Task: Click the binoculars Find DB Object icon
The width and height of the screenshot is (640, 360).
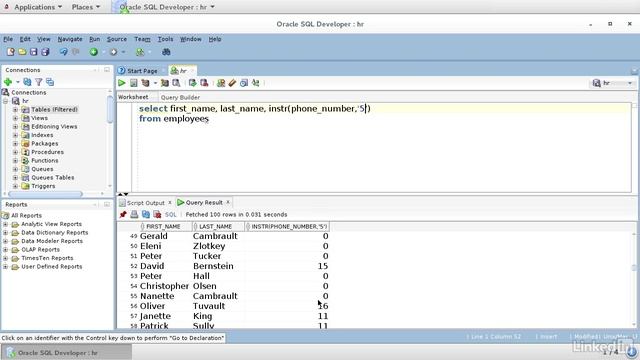Action: (x=166, y=52)
